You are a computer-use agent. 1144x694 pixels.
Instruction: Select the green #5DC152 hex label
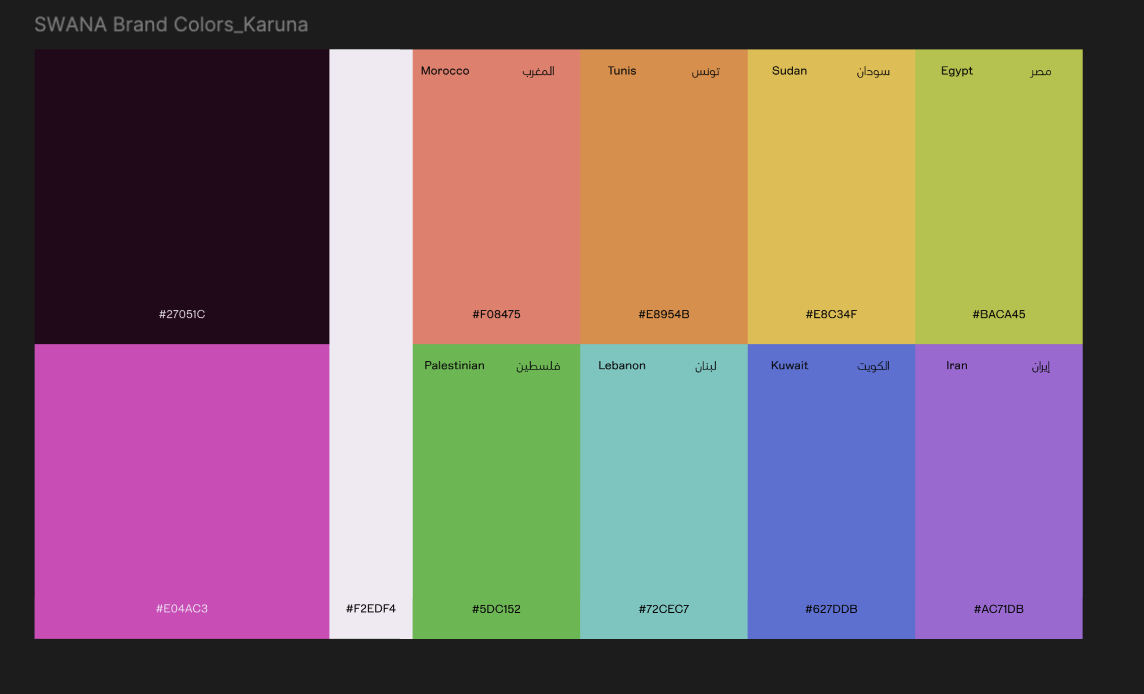point(496,609)
